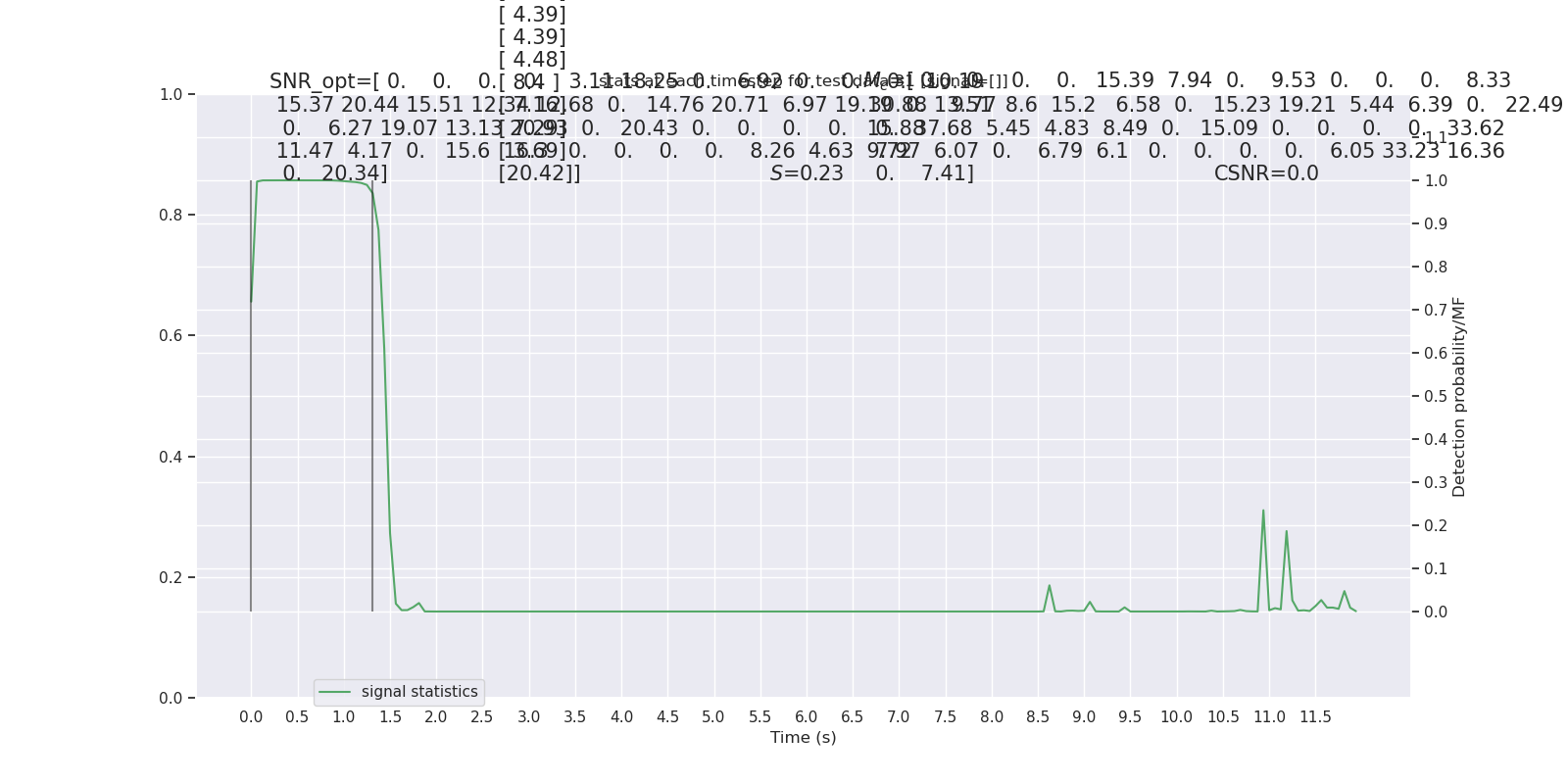Click the green line sample in the legend
This screenshot has width=1568, height=784.
(x=335, y=692)
